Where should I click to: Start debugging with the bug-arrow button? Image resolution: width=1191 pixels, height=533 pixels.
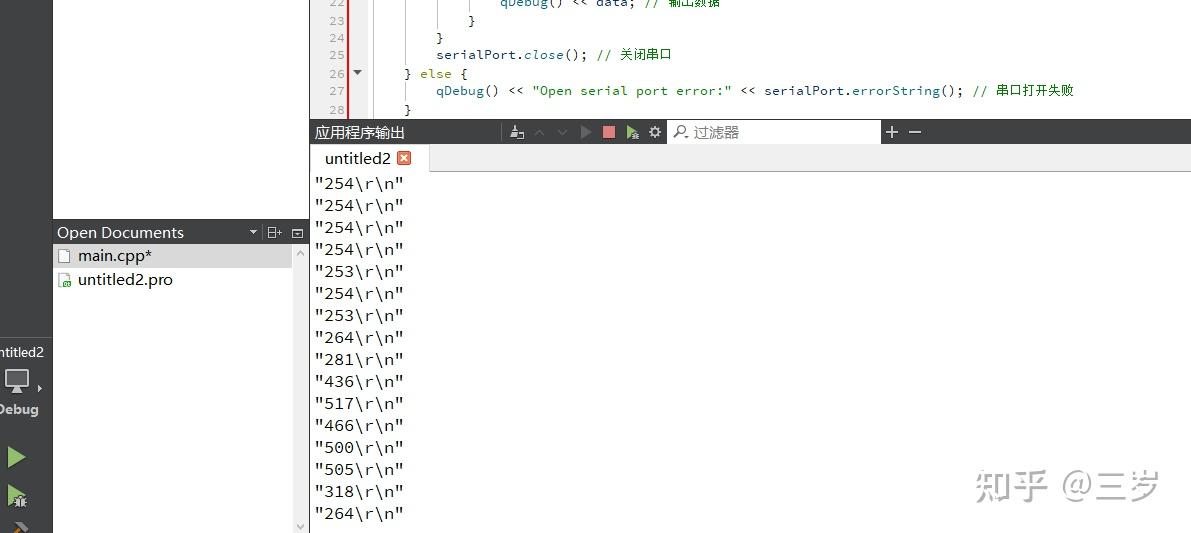(x=17, y=497)
